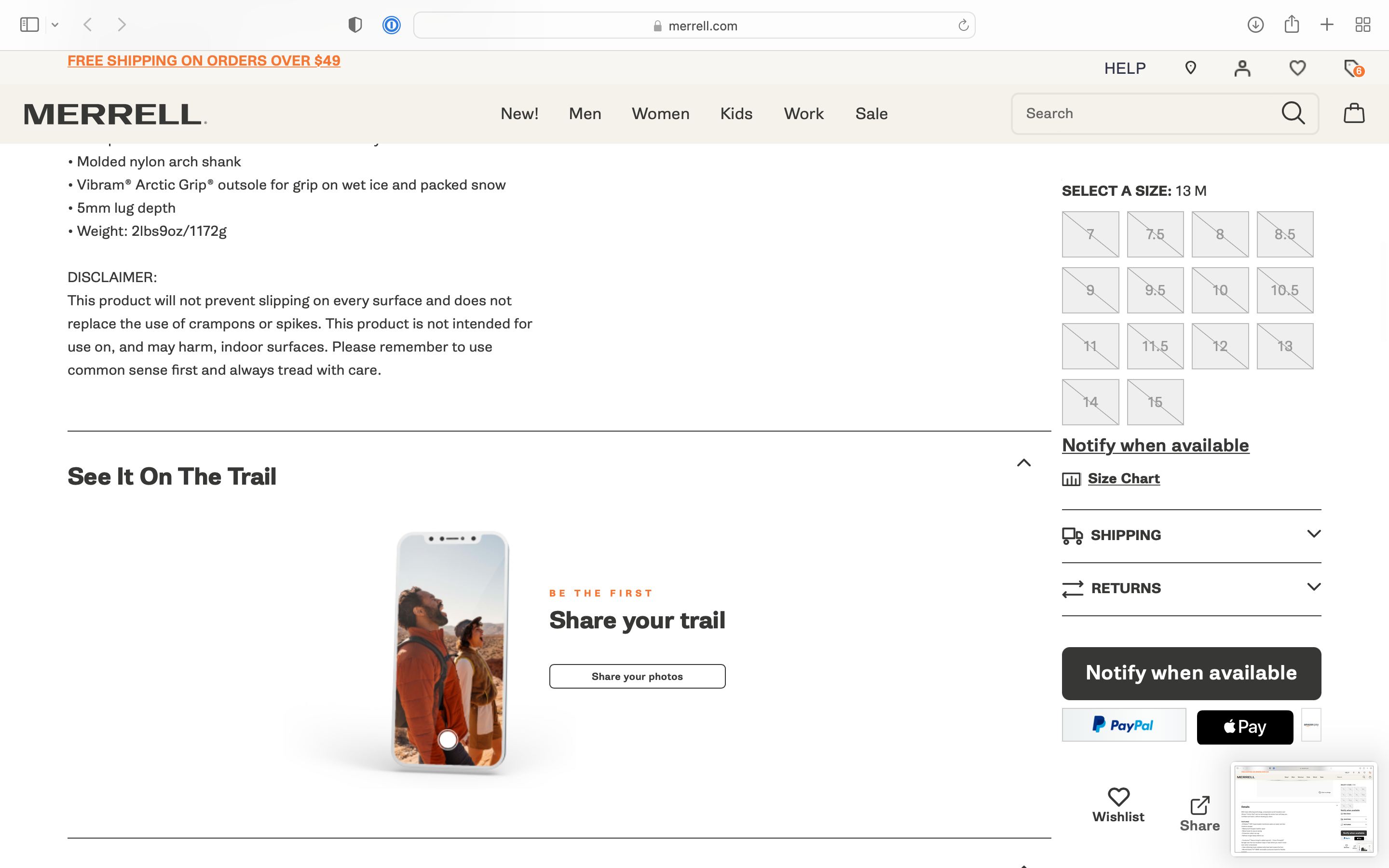Select size 7
This screenshot has height=868, width=1389.
pyautogui.click(x=1090, y=234)
